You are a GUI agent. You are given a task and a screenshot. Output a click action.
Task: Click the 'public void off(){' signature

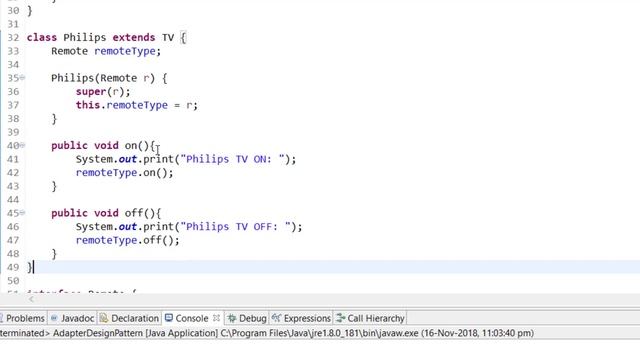pyautogui.click(x=106, y=213)
